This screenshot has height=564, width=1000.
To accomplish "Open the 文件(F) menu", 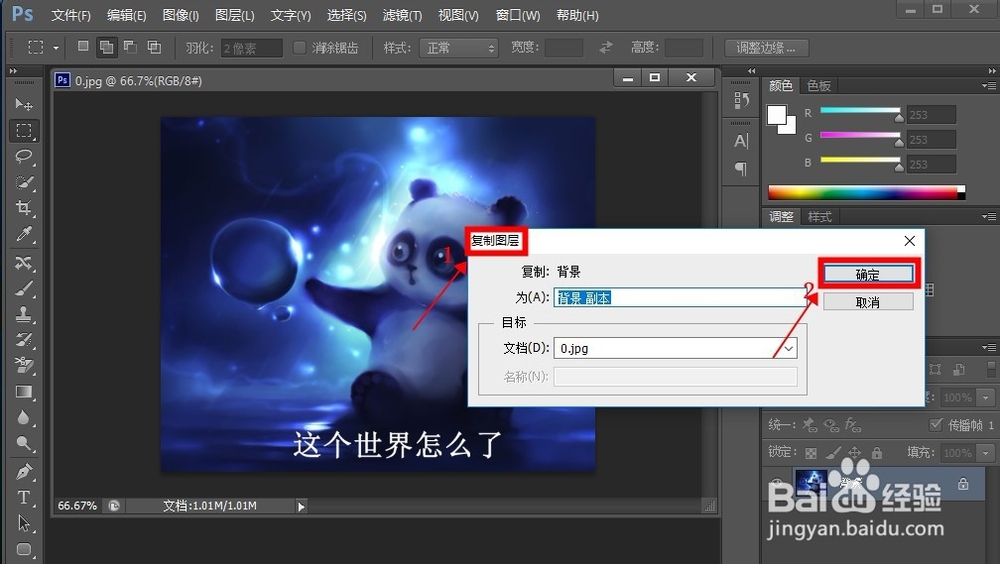I will coord(71,15).
